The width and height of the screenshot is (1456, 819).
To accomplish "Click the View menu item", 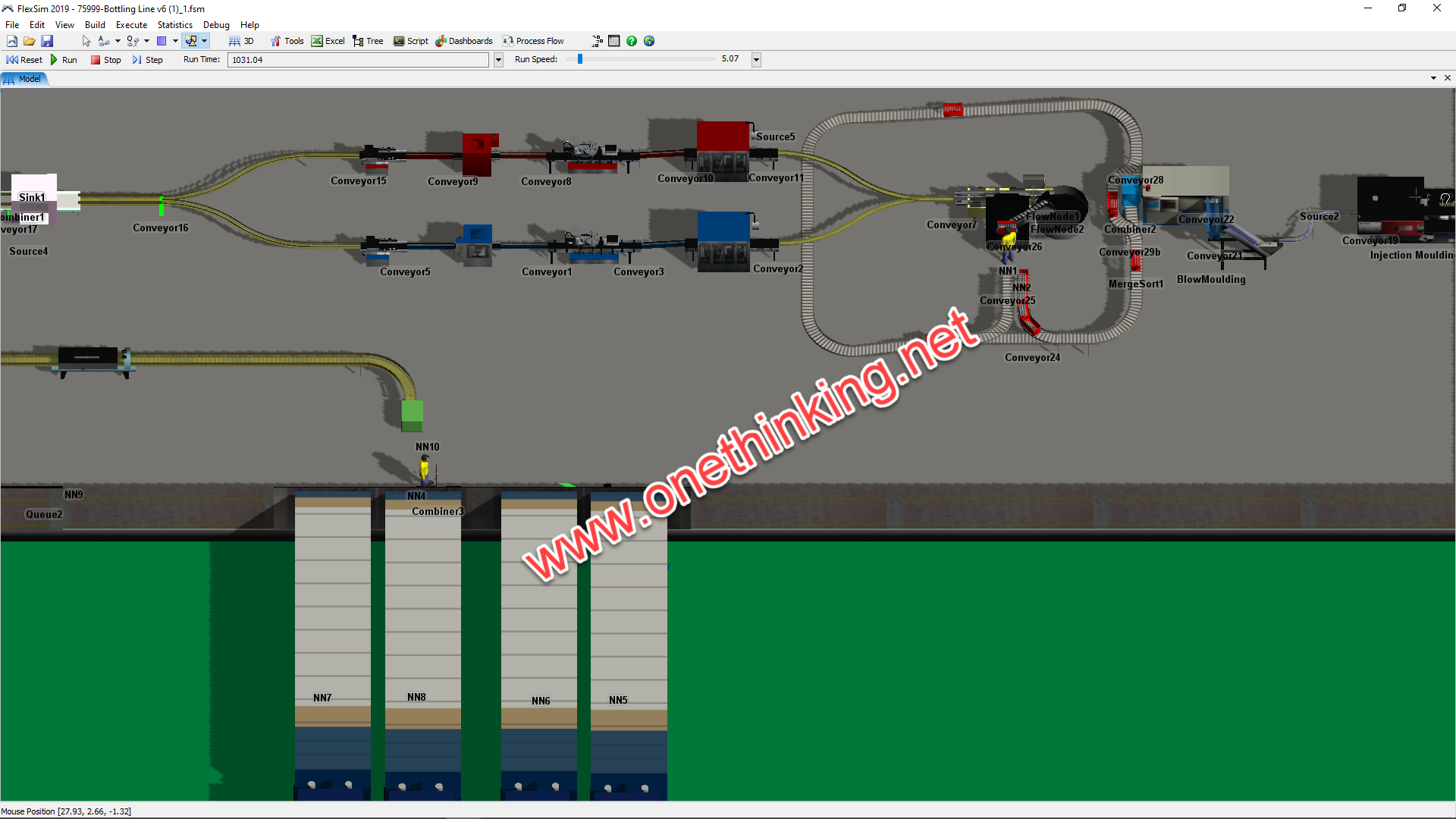I will tap(64, 24).
